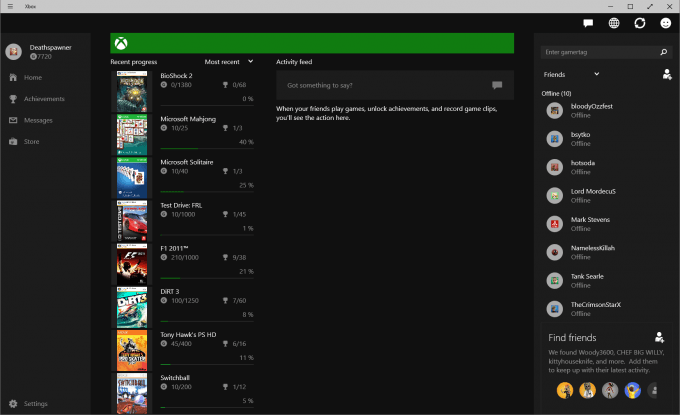Click the Microsoft Solitaire 25% progress bar
Viewport: 680px width, 415px height.
(207, 192)
